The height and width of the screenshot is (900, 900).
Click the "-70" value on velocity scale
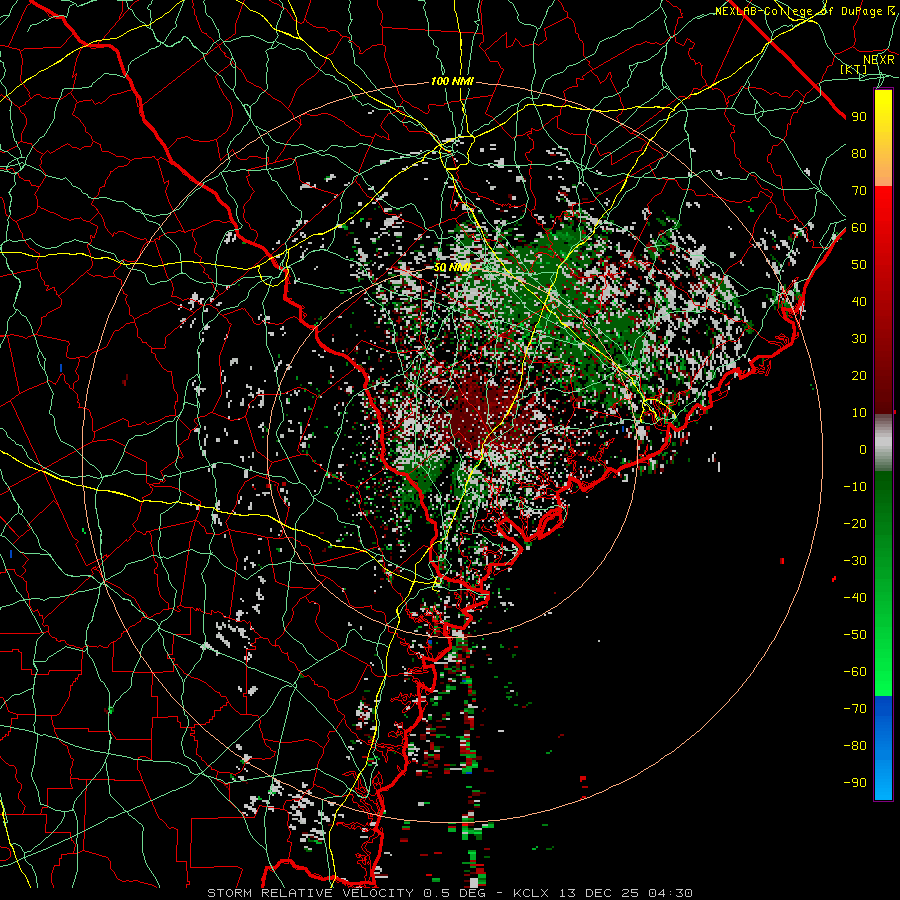pyautogui.click(x=855, y=709)
